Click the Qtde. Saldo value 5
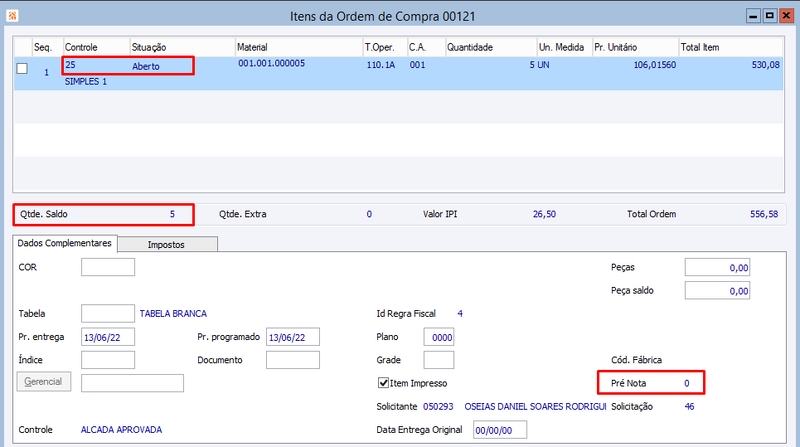Image resolution: width=800 pixels, height=447 pixels. pos(172,214)
